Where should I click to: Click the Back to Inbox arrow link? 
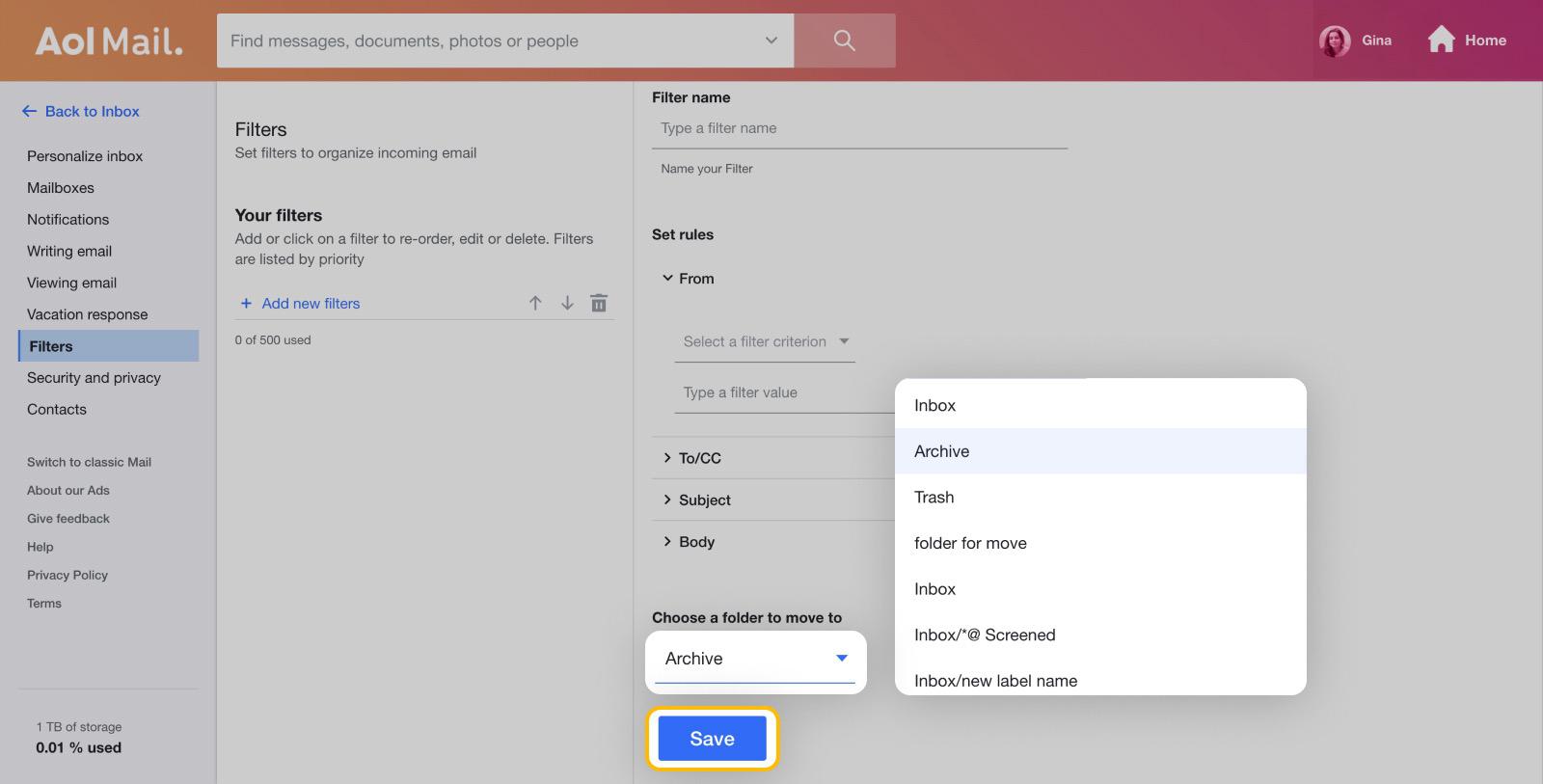click(81, 111)
